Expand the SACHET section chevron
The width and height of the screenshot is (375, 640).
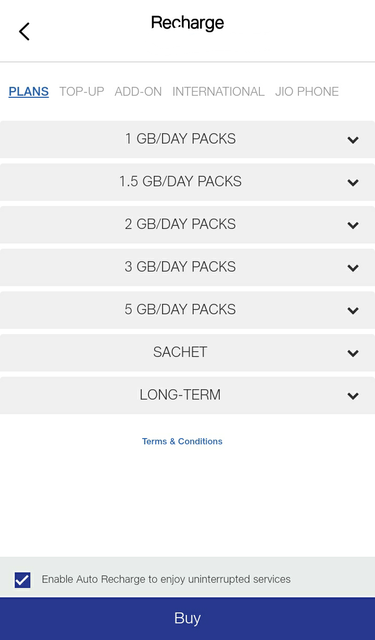coord(353,353)
